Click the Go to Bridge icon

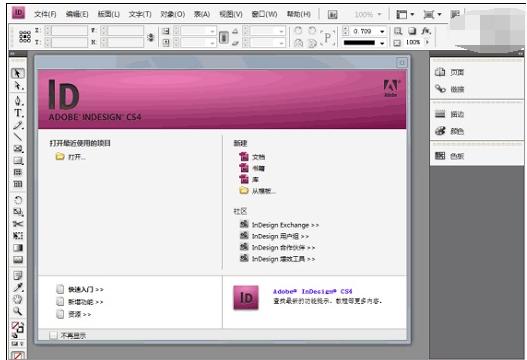[x=332, y=14]
